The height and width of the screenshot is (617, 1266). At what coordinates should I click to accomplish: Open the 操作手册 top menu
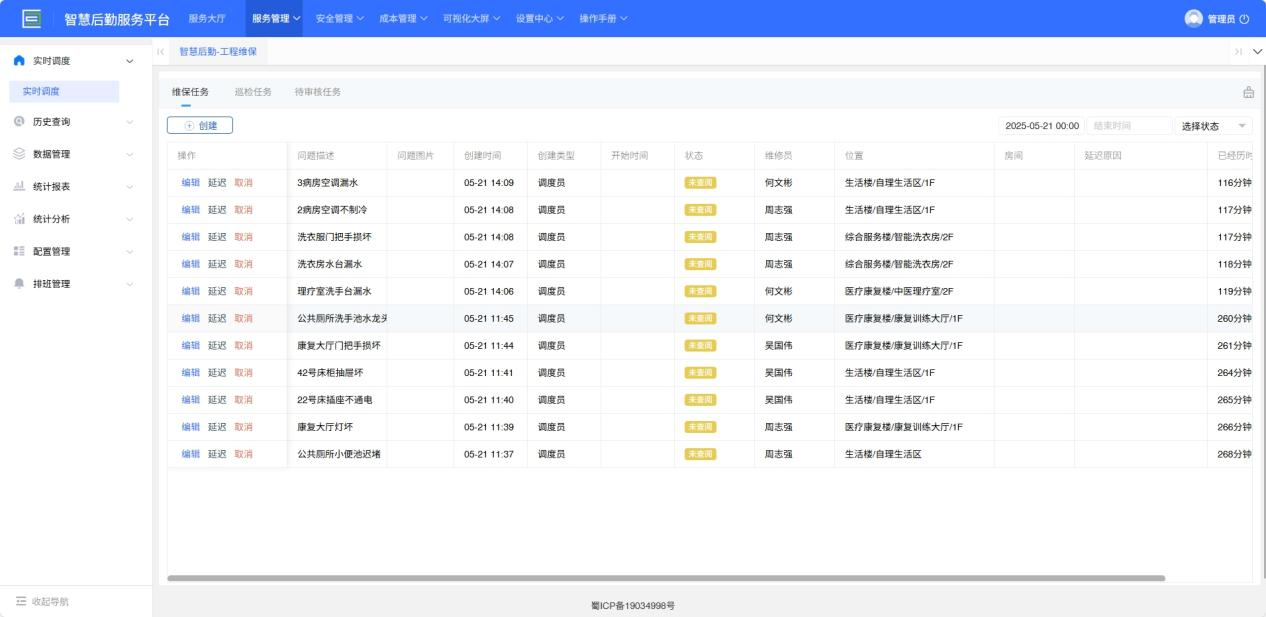point(604,19)
